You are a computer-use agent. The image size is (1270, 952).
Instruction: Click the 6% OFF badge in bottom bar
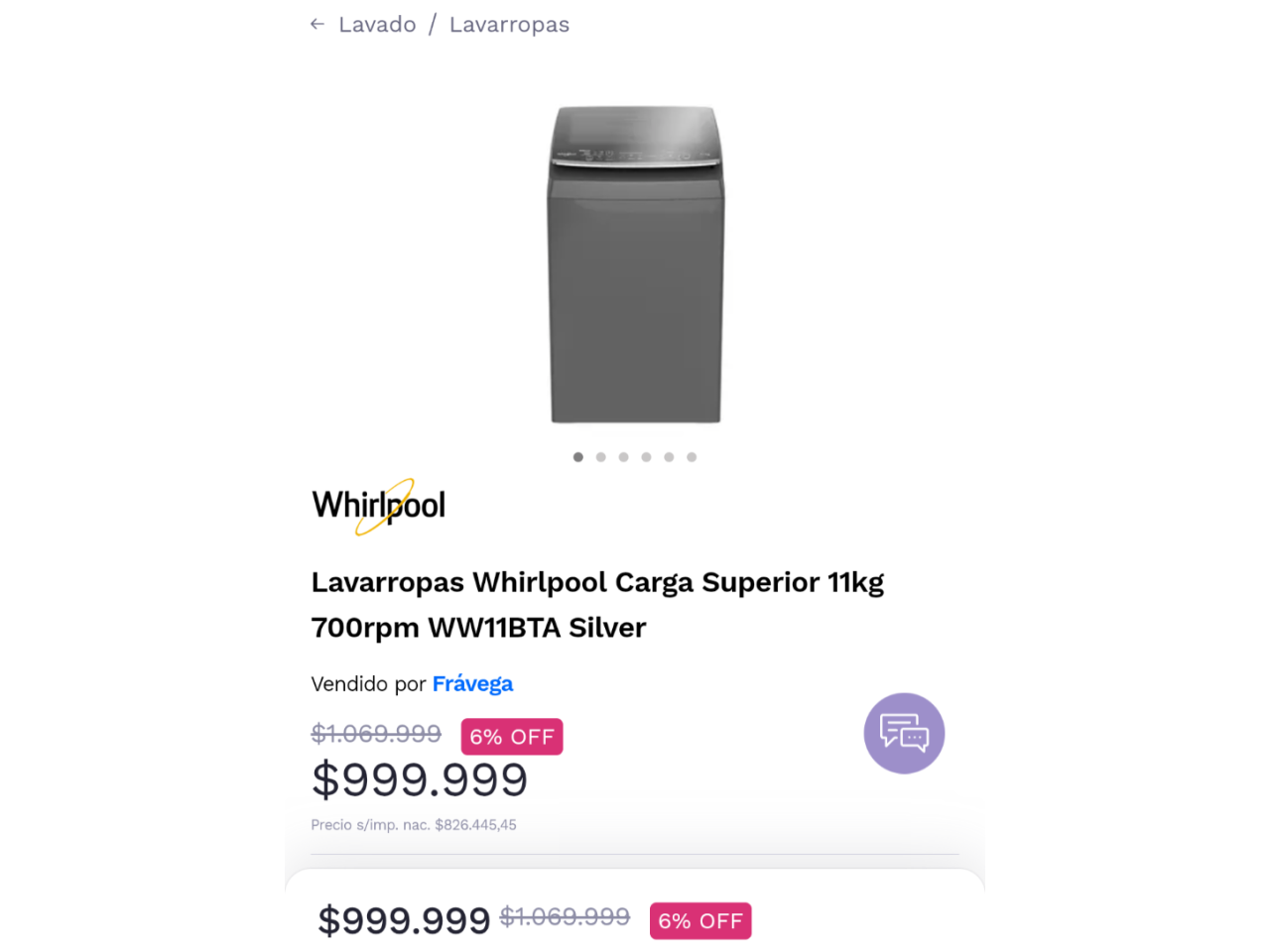point(700,921)
